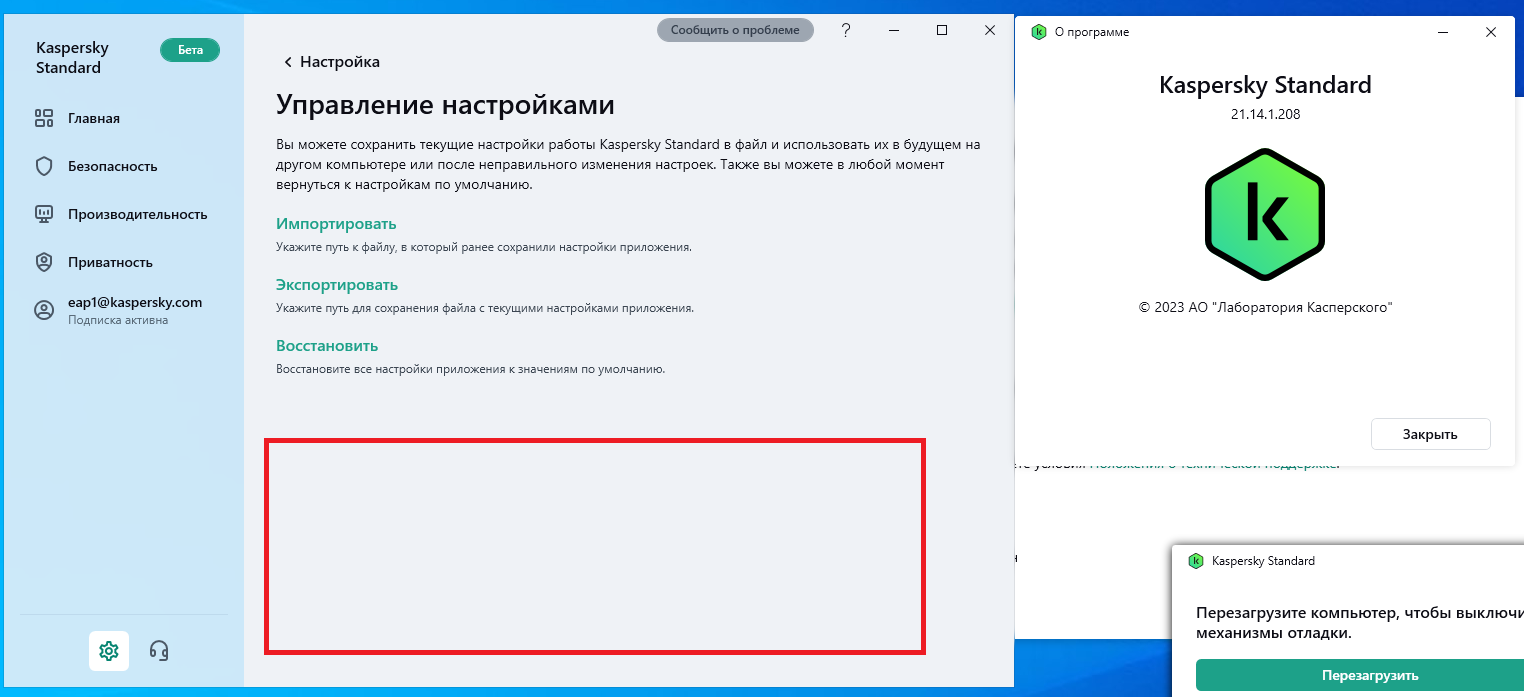This screenshot has height=697, width=1524.
Task: Close the О программе window with X
Action: [1490, 32]
